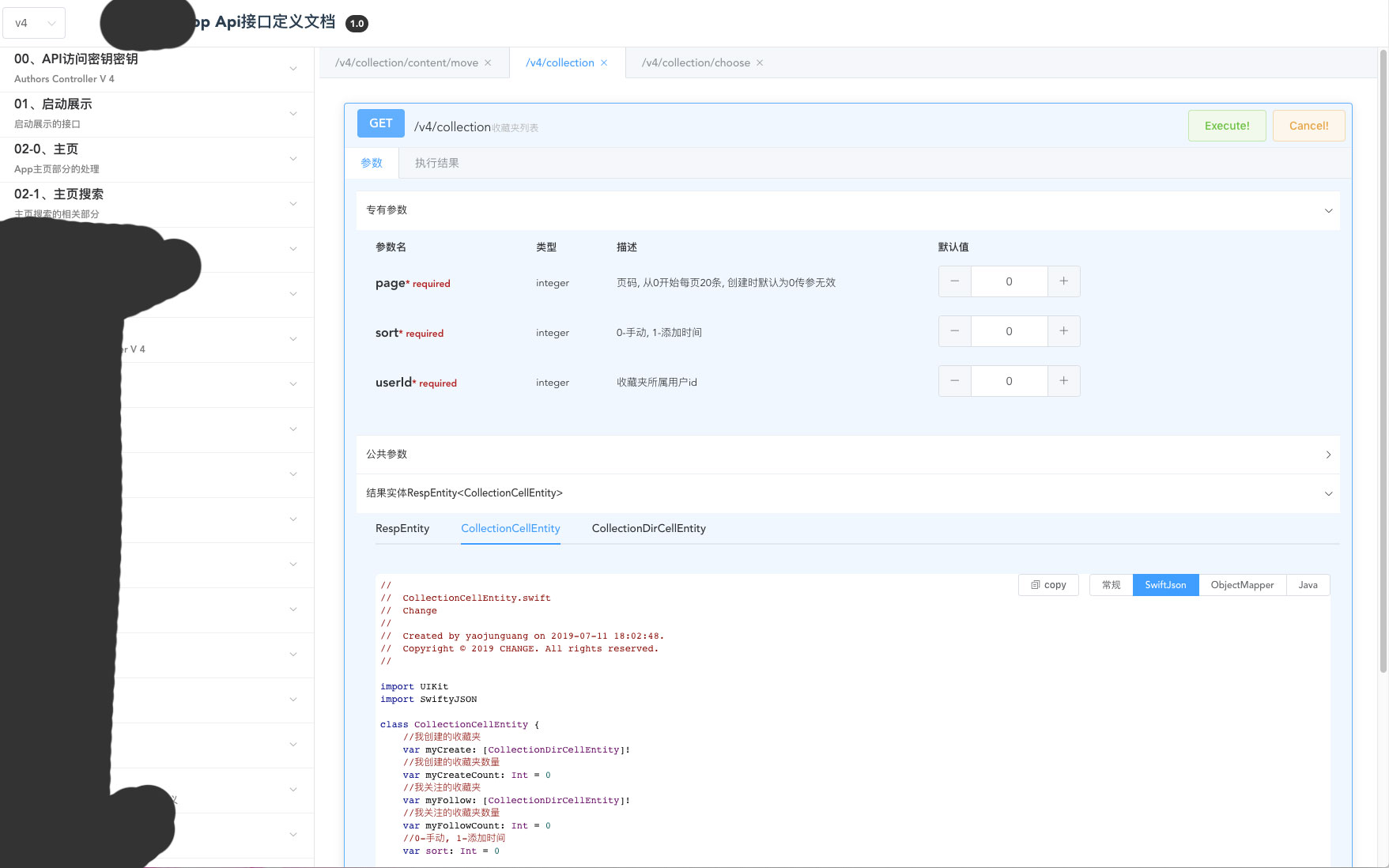1389x868 pixels.
Task: Click the page vertical scrollbar
Action: pos(1383,360)
